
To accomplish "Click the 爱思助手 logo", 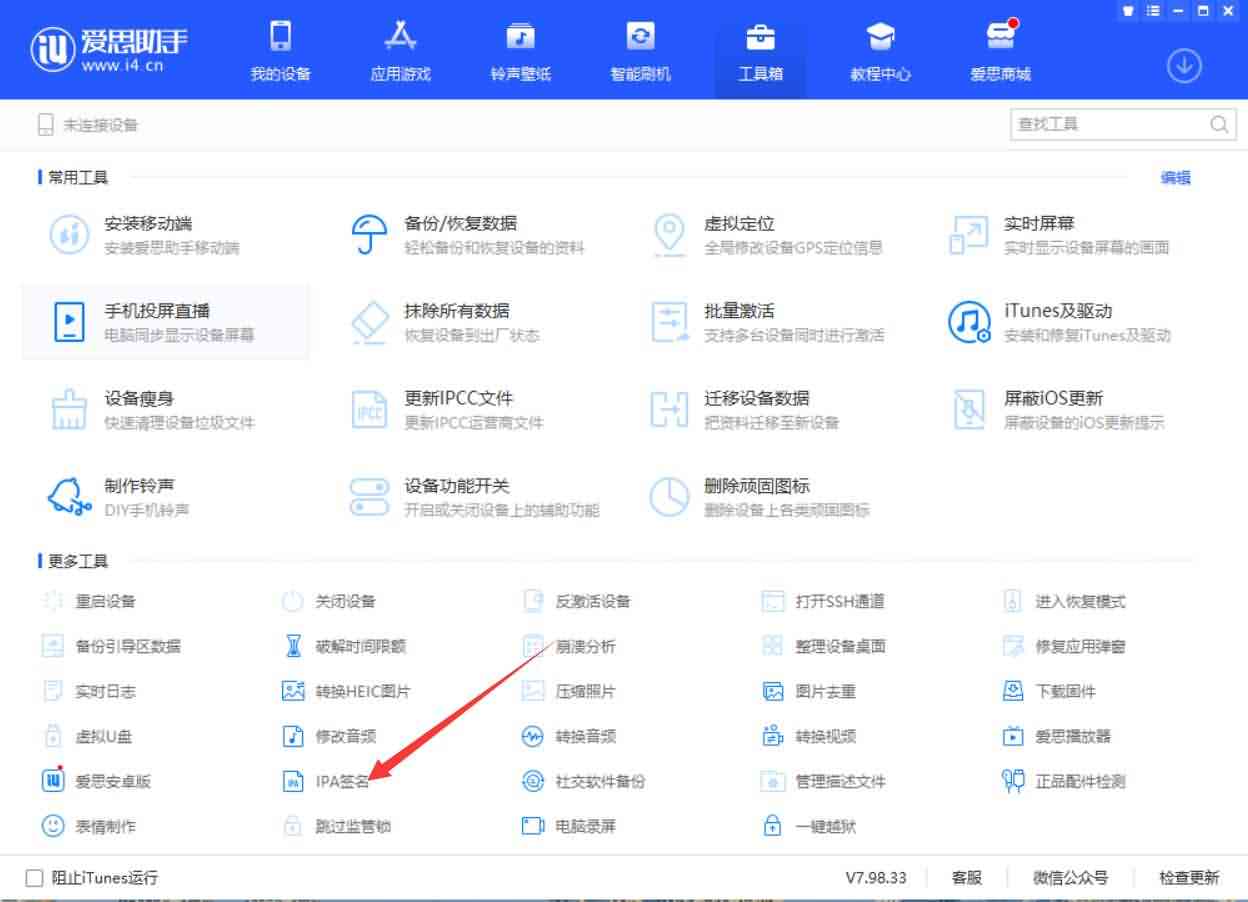I will [x=110, y=48].
